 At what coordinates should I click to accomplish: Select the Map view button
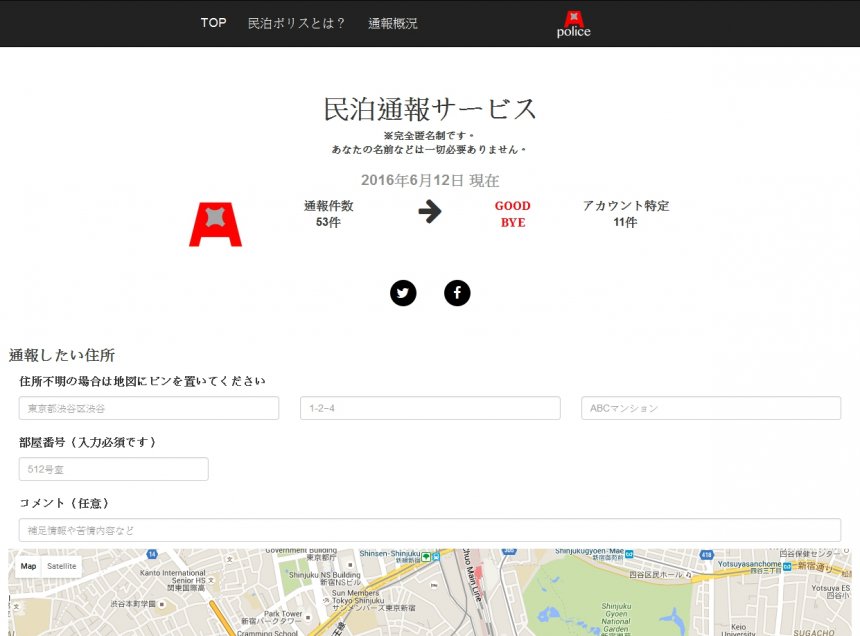29,566
